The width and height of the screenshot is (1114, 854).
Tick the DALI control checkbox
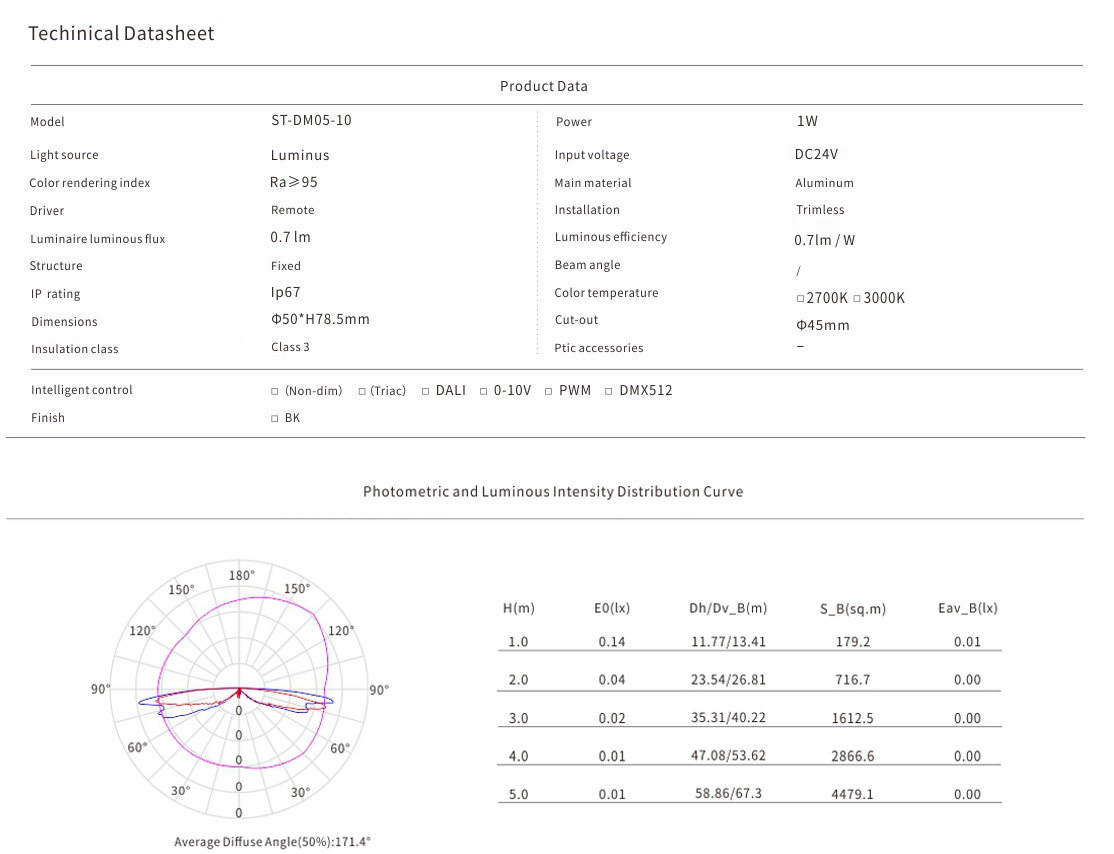425,391
